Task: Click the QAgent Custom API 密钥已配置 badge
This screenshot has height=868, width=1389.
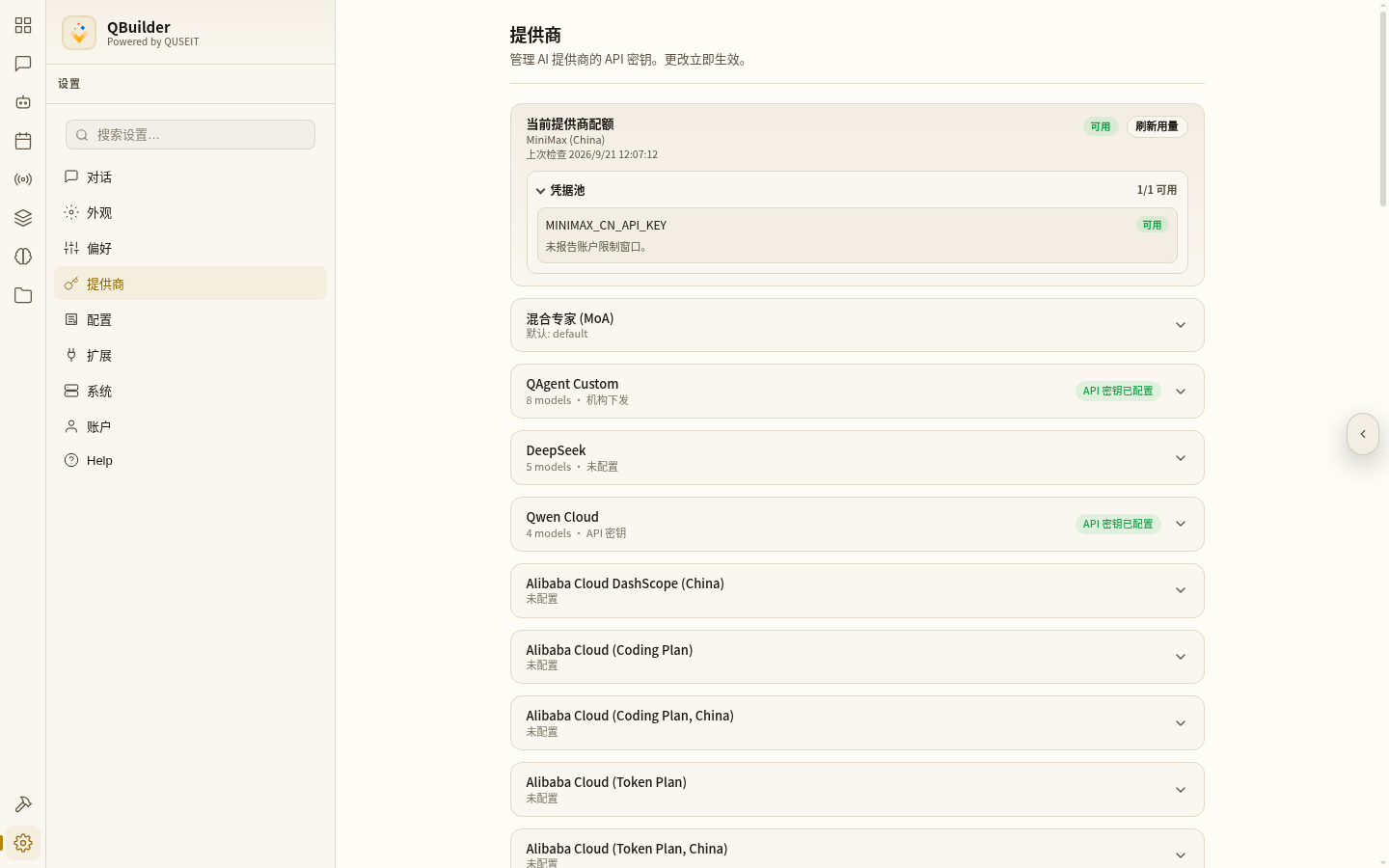Action: [1118, 391]
